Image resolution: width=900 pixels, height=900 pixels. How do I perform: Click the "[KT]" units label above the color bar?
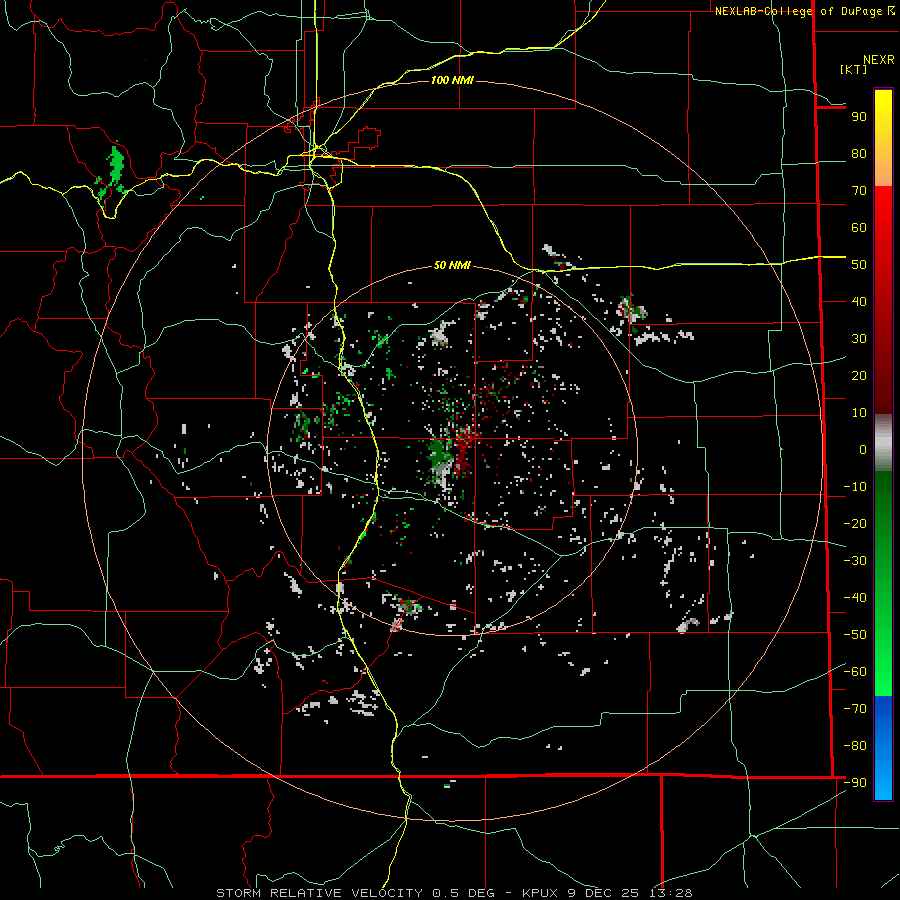[854, 69]
